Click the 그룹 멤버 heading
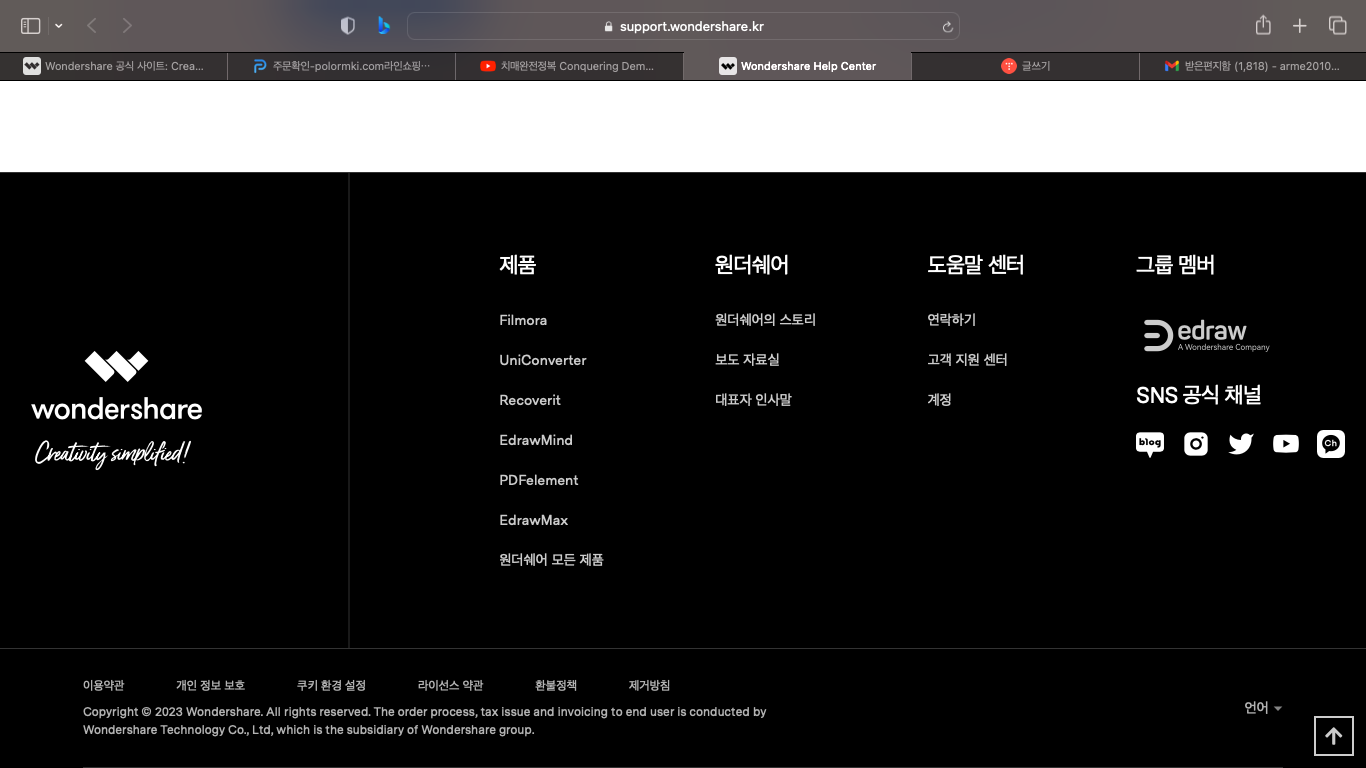Screen dimensions: 1366x768 pyautogui.click(x=1175, y=265)
